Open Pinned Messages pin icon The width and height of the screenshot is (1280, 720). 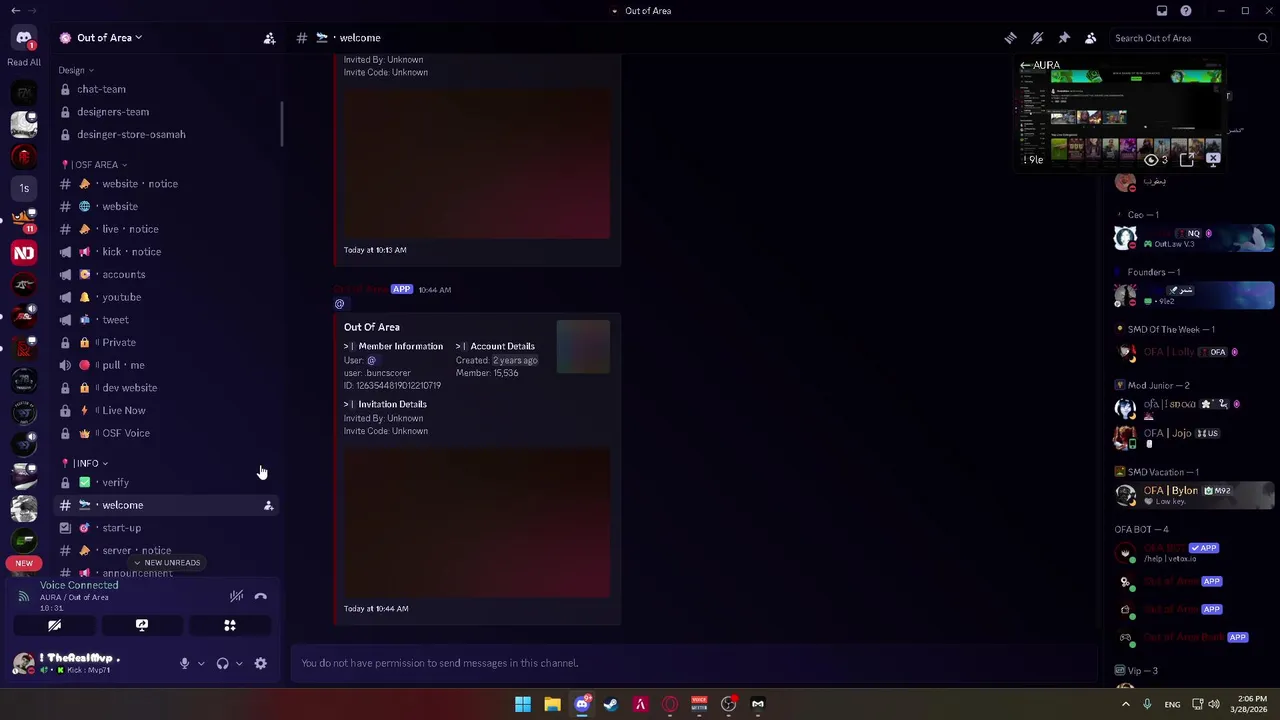(1064, 38)
